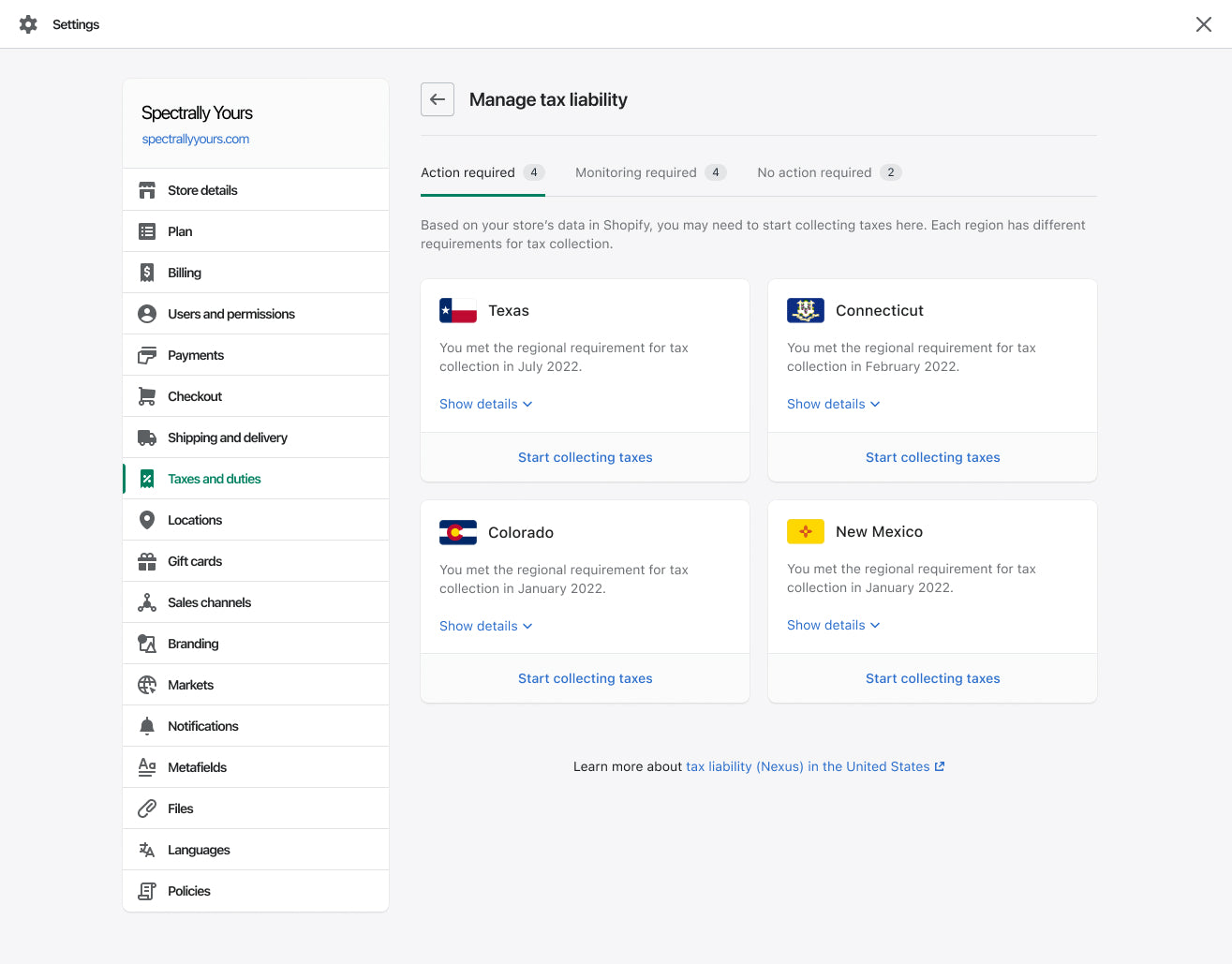The image size is (1232, 964).
Task: Click the Shipping and delivery truck icon
Action: pyautogui.click(x=147, y=437)
